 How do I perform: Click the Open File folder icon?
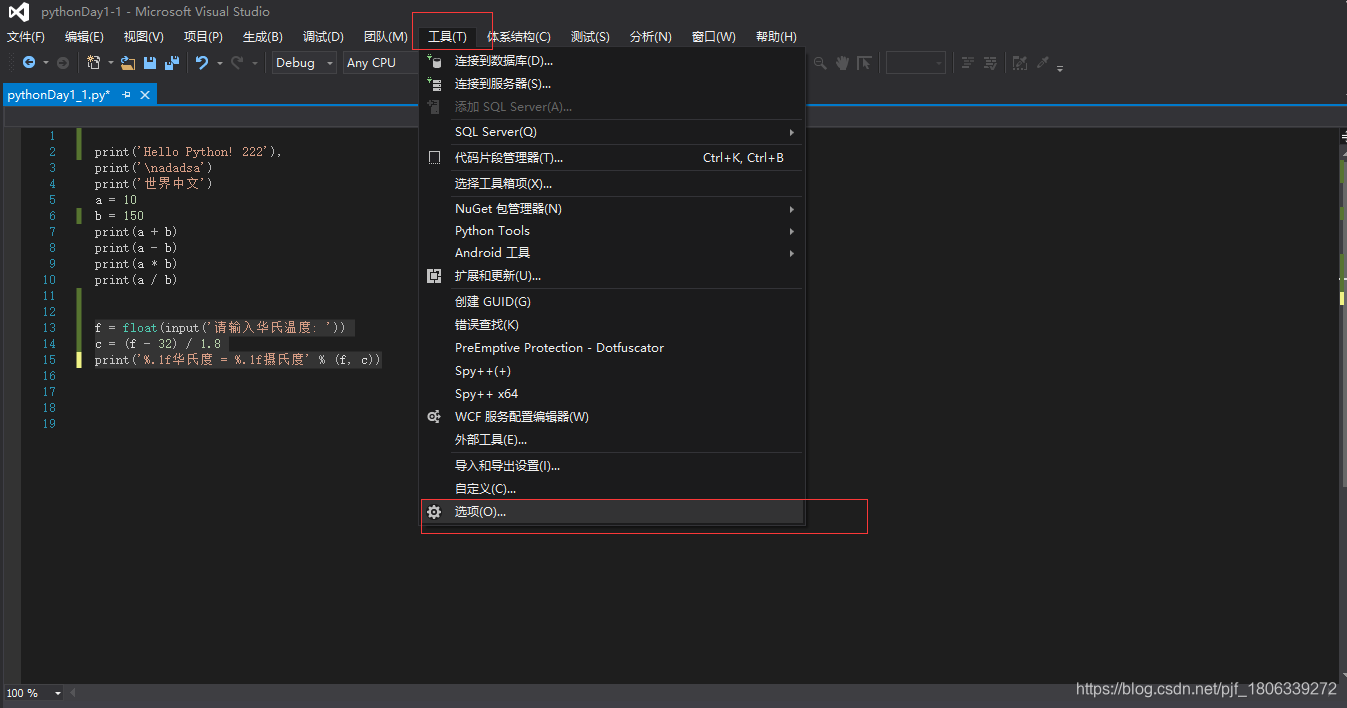click(x=127, y=62)
